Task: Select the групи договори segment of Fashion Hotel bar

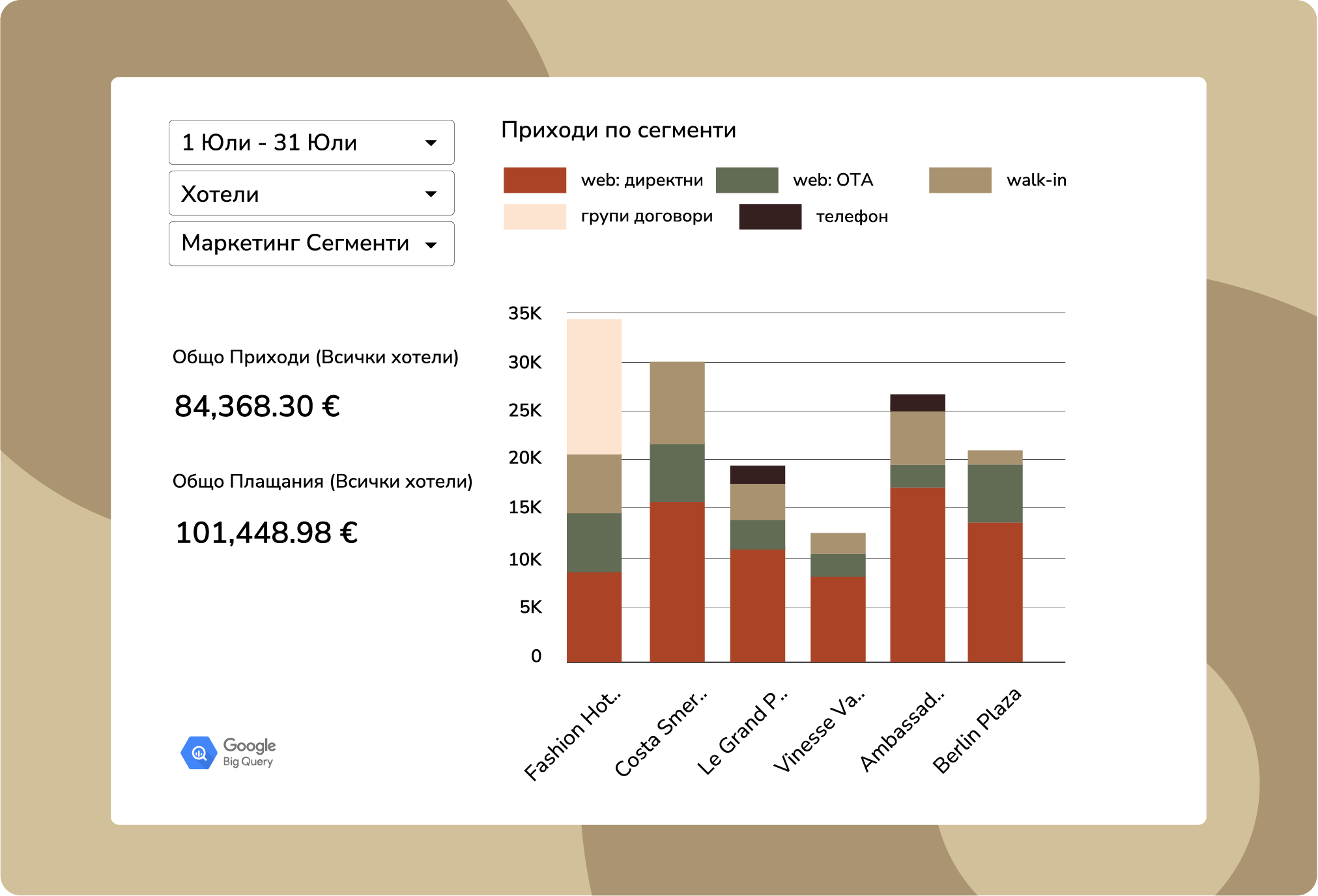Action: [x=594, y=387]
